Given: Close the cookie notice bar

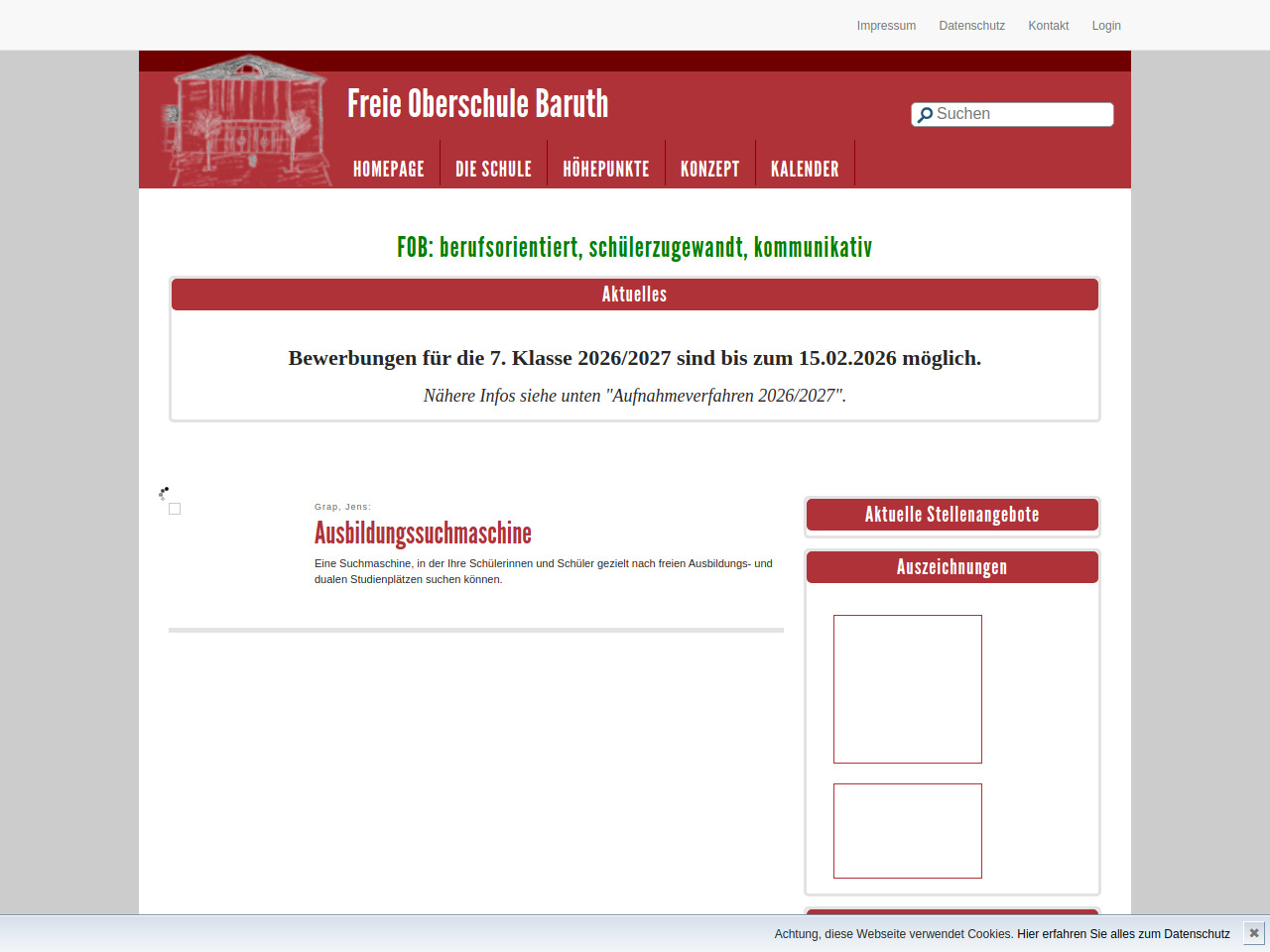Looking at the screenshot, I should [x=1254, y=933].
